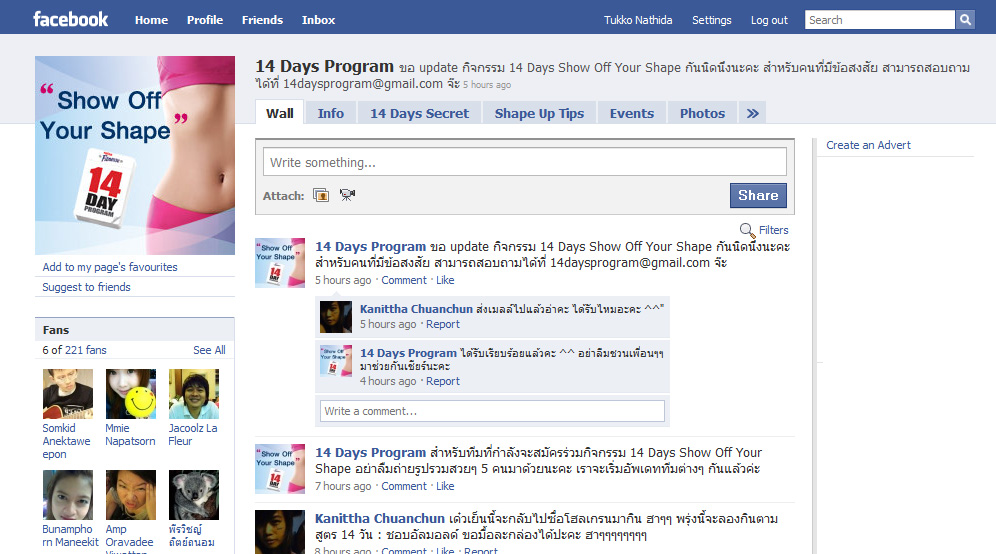Select the Shape Up Tips tab
The width and height of the screenshot is (996, 554).
(x=539, y=113)
